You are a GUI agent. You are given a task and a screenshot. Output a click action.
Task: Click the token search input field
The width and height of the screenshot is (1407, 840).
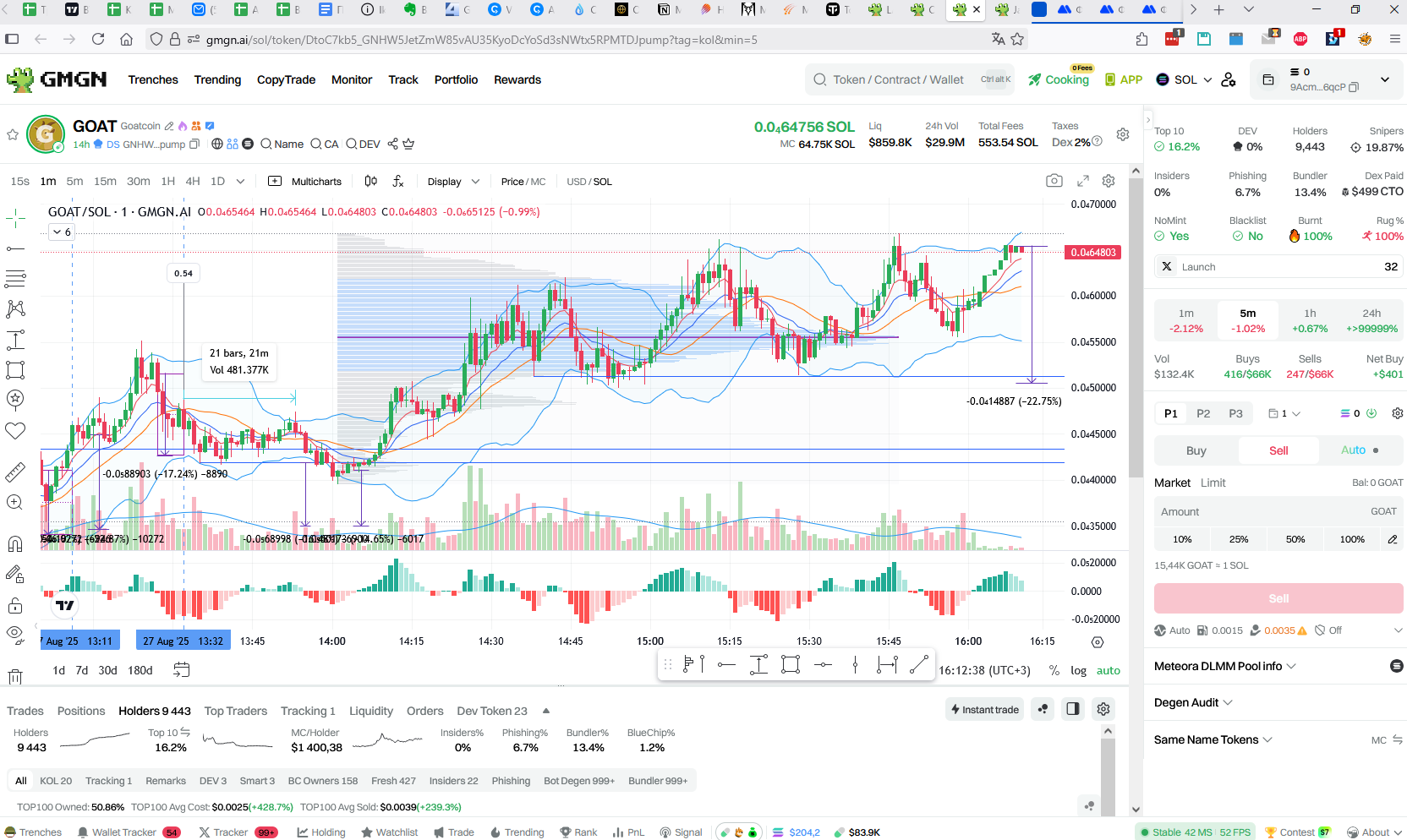(x=912, y=79)
